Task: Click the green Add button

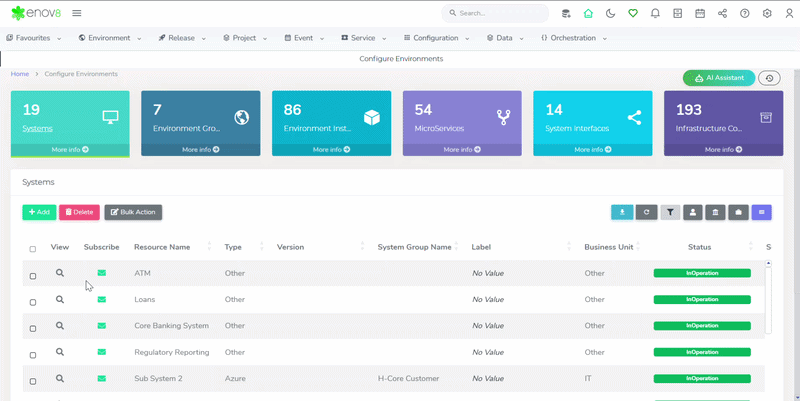Action: (x=39, y=212)
